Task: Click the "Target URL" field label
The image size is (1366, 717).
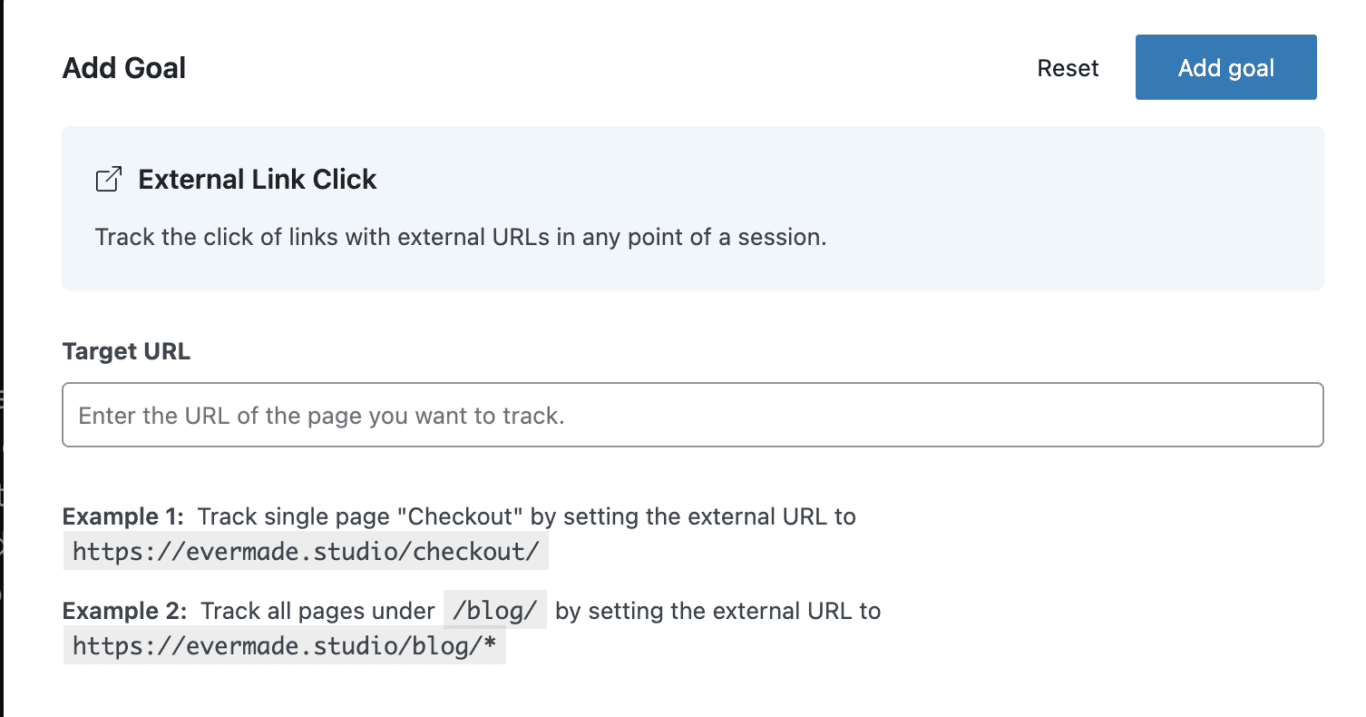Action: [x=126, y=351]
